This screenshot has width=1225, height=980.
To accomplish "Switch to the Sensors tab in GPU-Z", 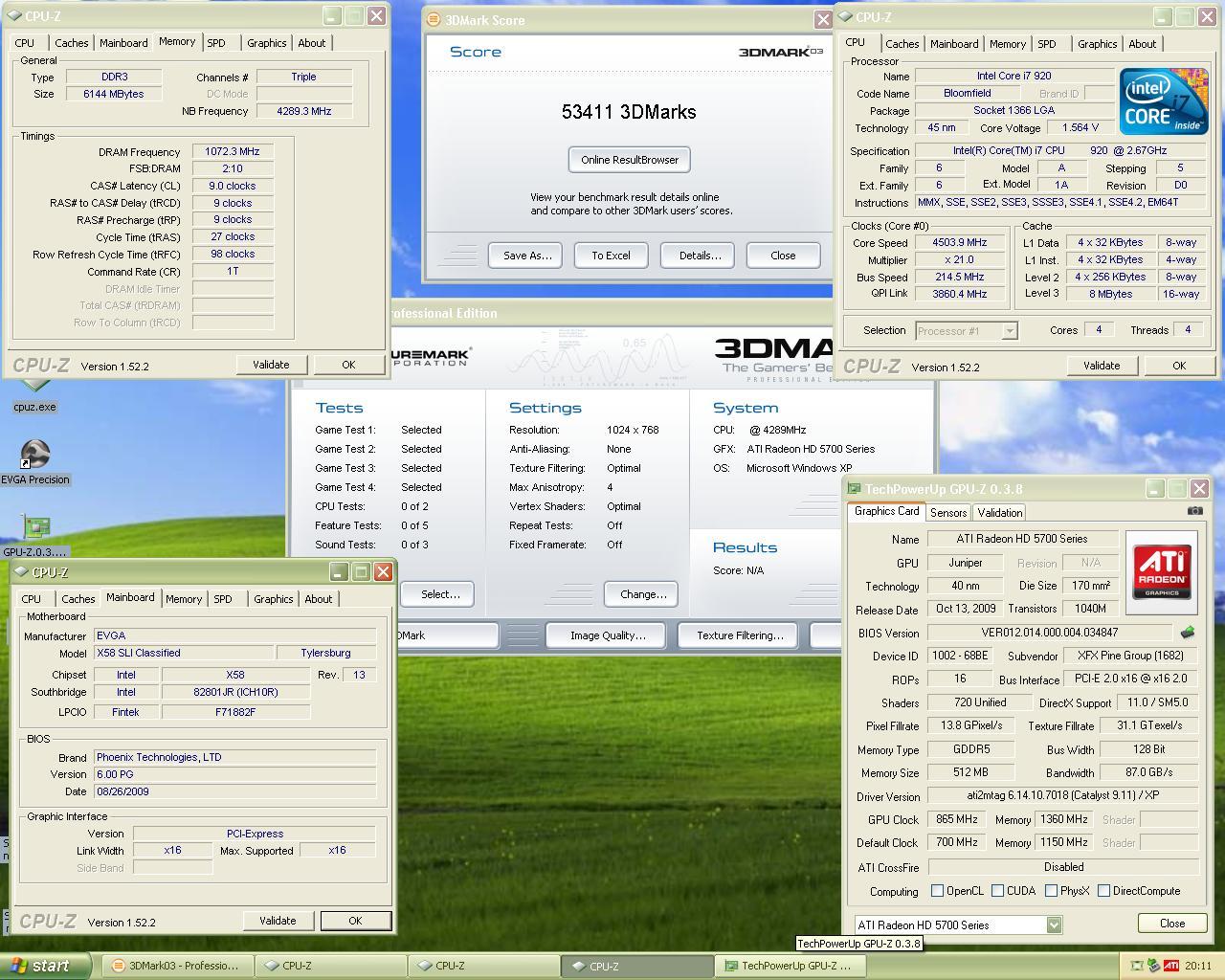I will pyautogui.click(x=948, y=513).
